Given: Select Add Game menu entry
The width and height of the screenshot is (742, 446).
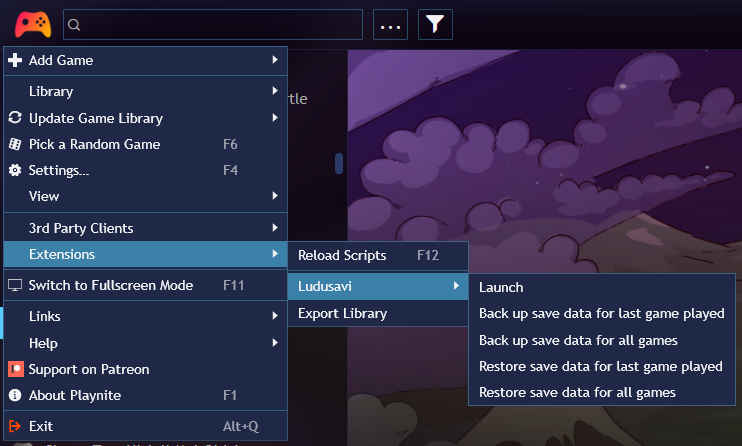Looking at the screenshot, I should pyautogui.click(x=145, y=60).
